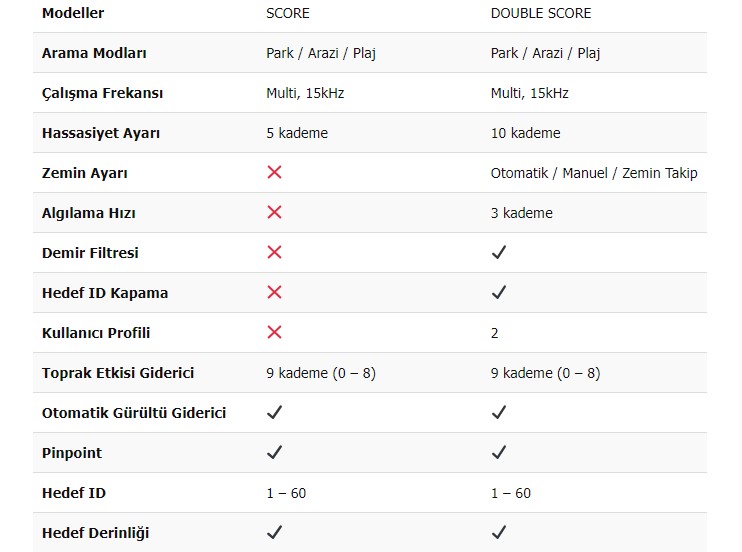This screenshot has width=742, height=552.
Task: Click the red X in Algılama Hızı row
Action: tap(274, 212)
